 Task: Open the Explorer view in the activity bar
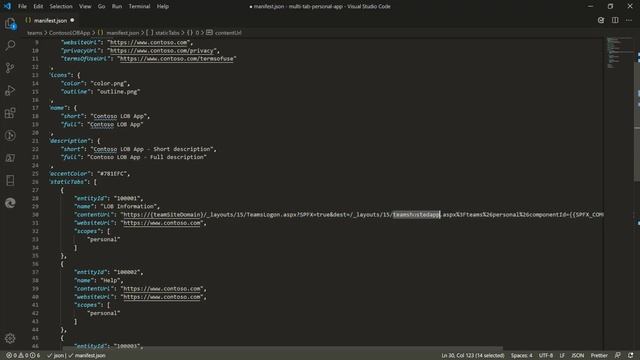click(x=10, y=24)
